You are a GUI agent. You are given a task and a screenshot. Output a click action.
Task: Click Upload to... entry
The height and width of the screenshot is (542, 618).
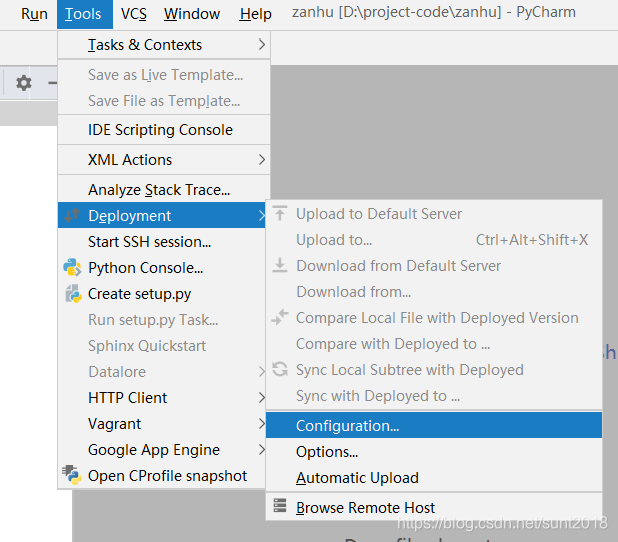[x=434, y=240]
